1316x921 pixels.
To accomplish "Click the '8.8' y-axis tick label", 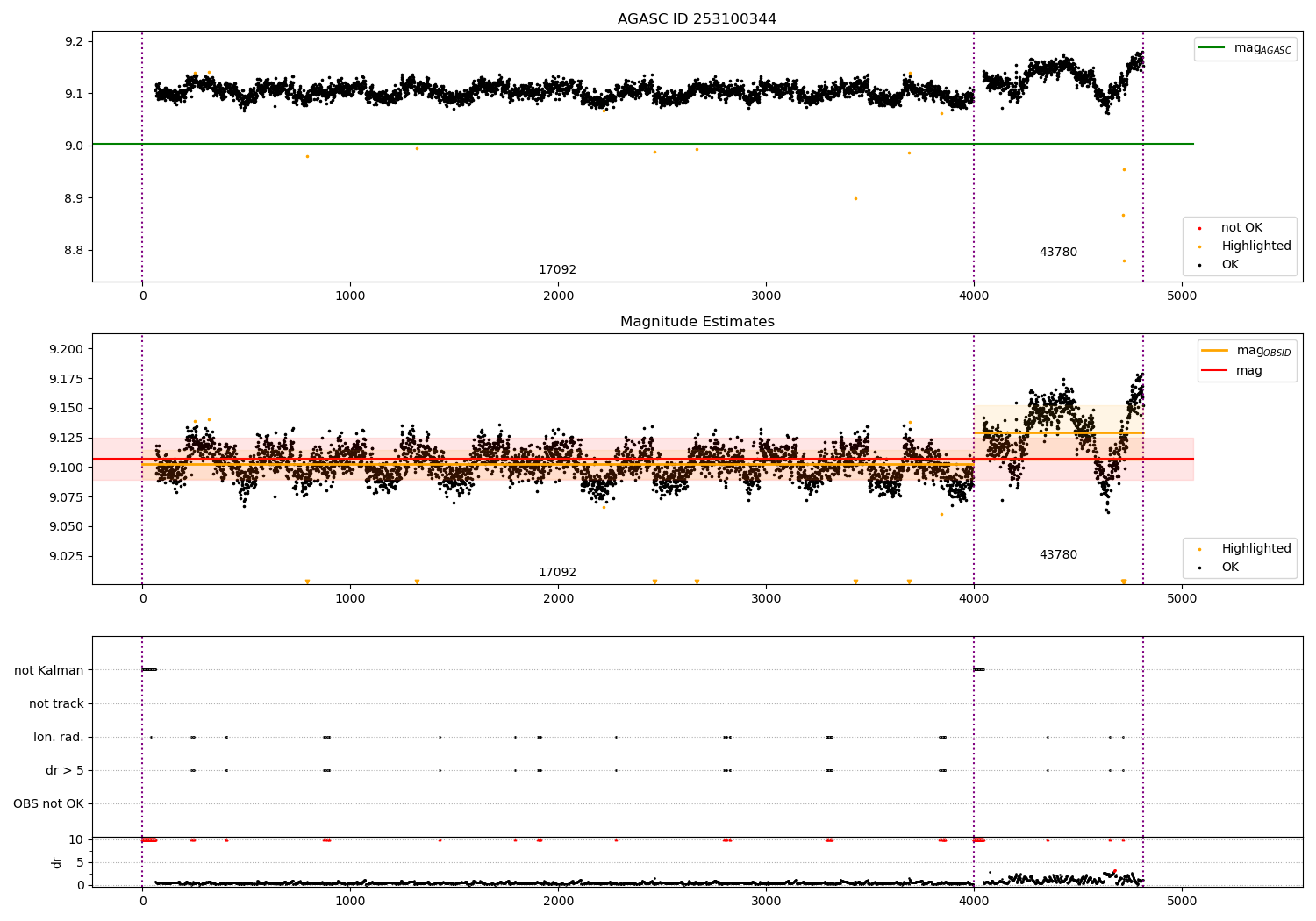I will [x=75, y=251].
